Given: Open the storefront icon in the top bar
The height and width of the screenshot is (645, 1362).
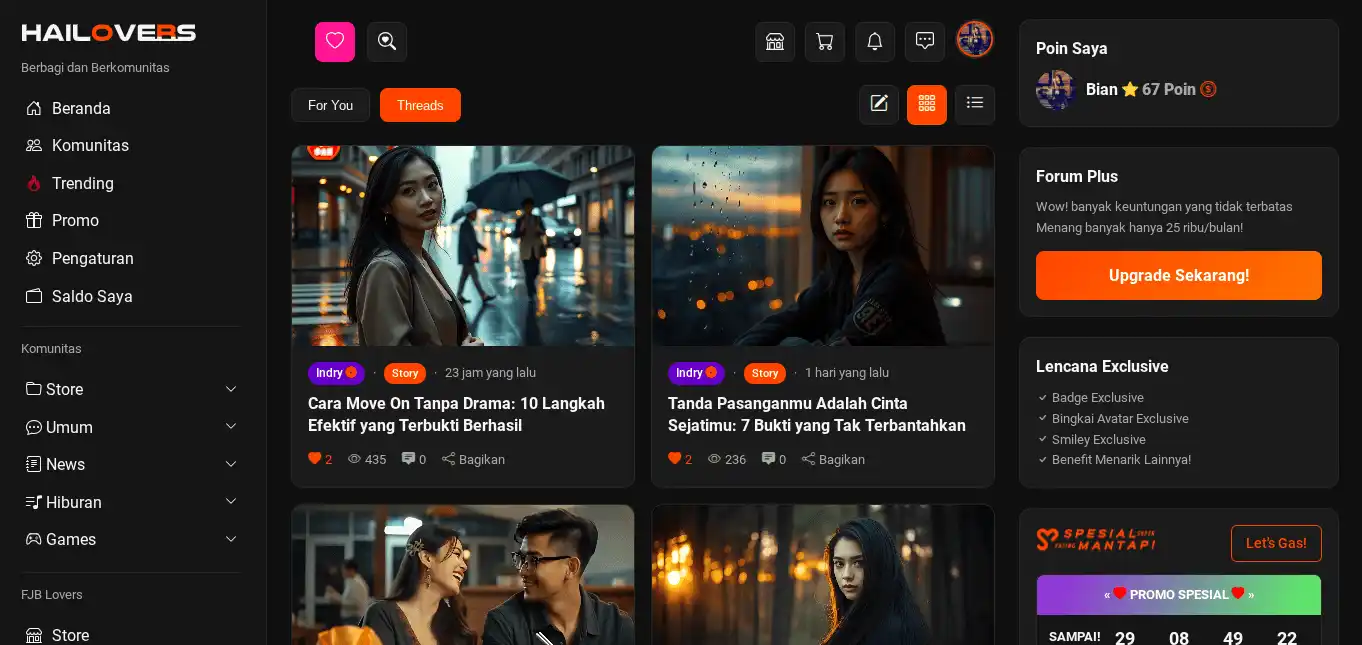Looking at the screenshot, I should (775, 41).
